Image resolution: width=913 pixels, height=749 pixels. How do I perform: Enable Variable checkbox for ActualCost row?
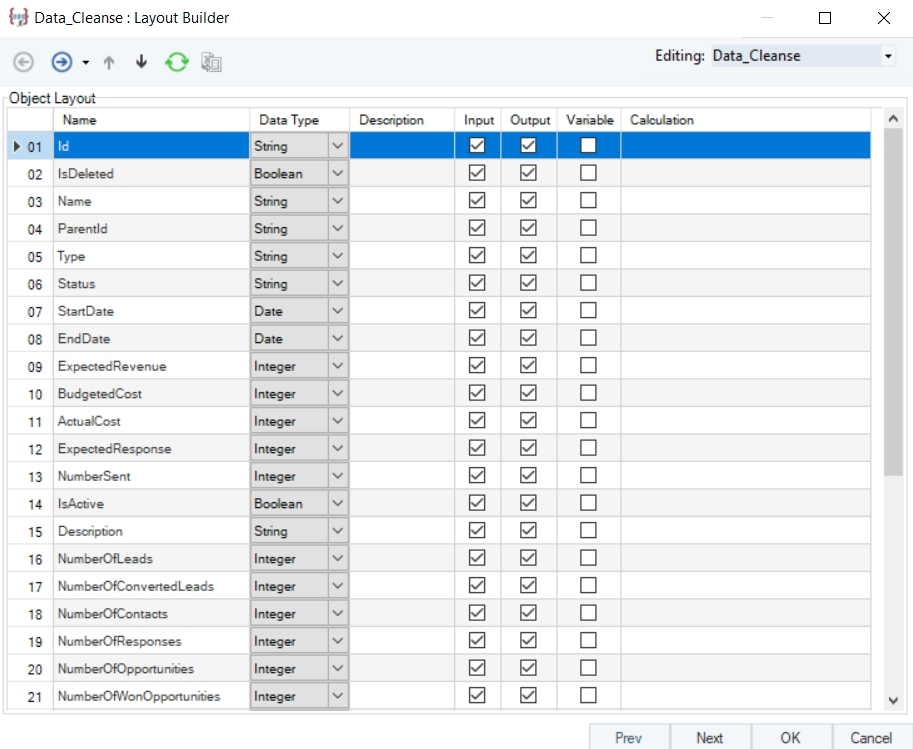pos(589,421)
